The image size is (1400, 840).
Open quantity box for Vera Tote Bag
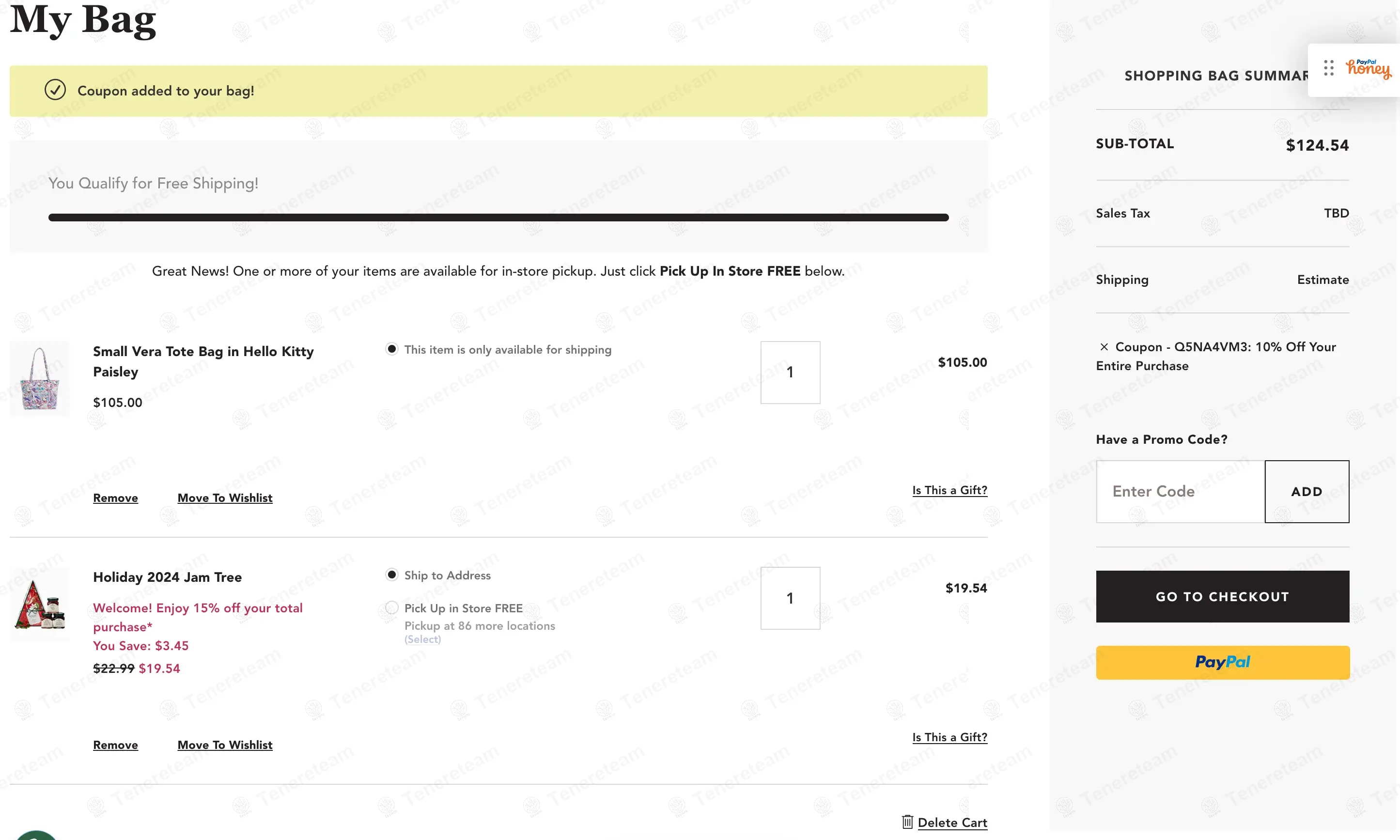tap(790, 373)
